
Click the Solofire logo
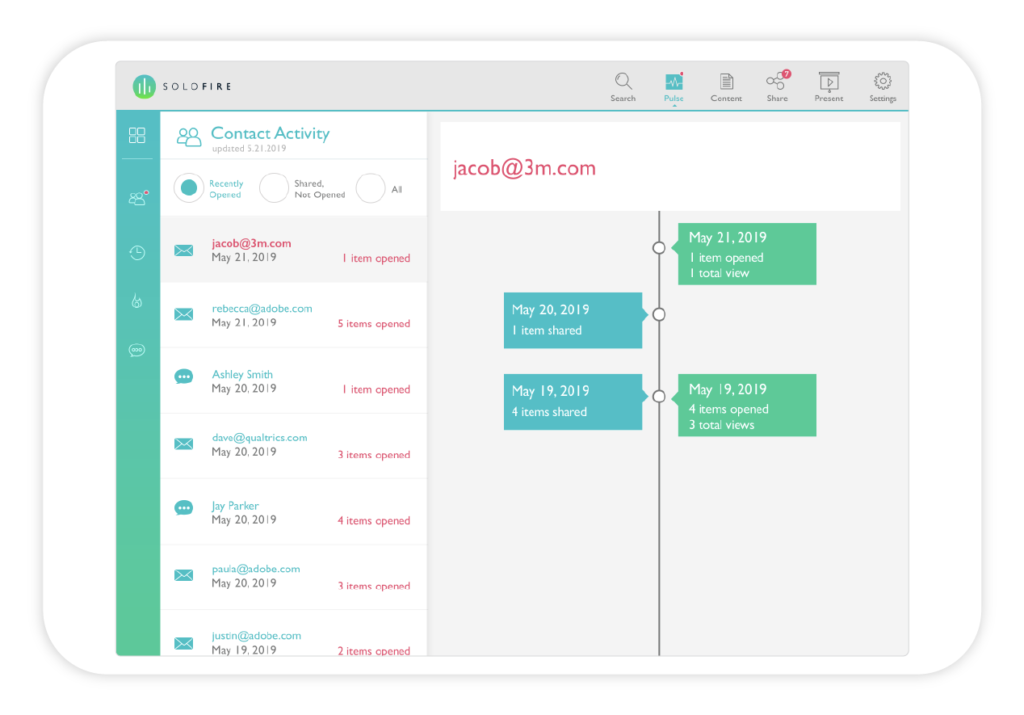click(x=182, y=86)
